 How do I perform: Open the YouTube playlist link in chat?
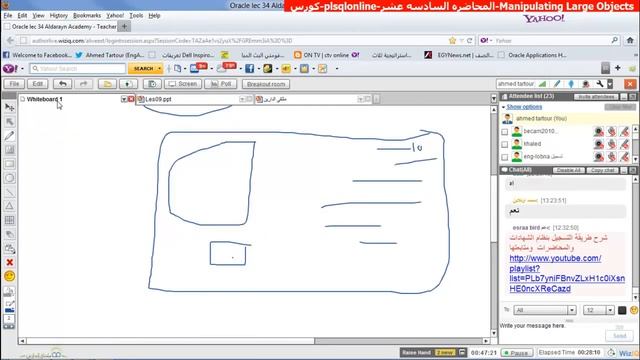tap(567, 273)
